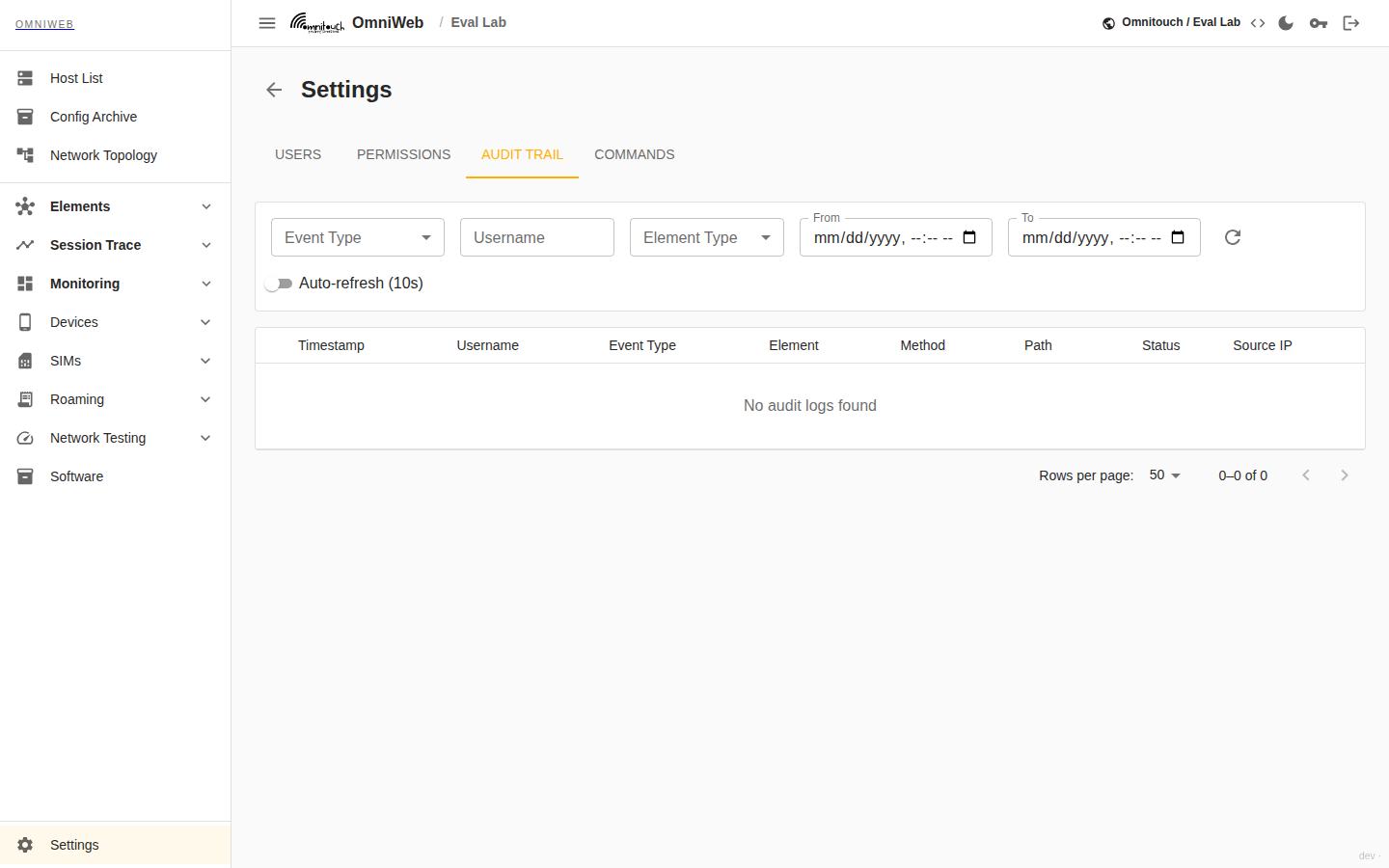Open the To date calendar picker icon
Image resolution: width=1389 pixels, height=868 pixels.
pos(1178,237)
